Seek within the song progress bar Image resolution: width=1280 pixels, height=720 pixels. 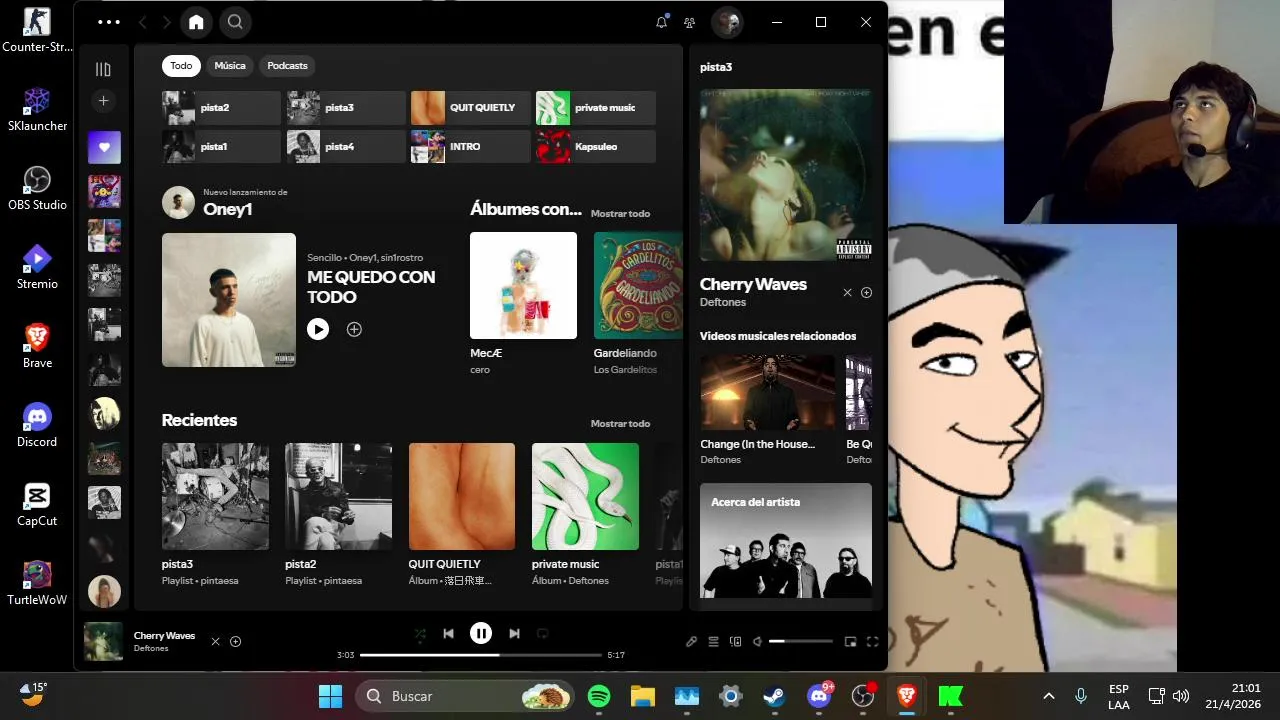(480, 655)
